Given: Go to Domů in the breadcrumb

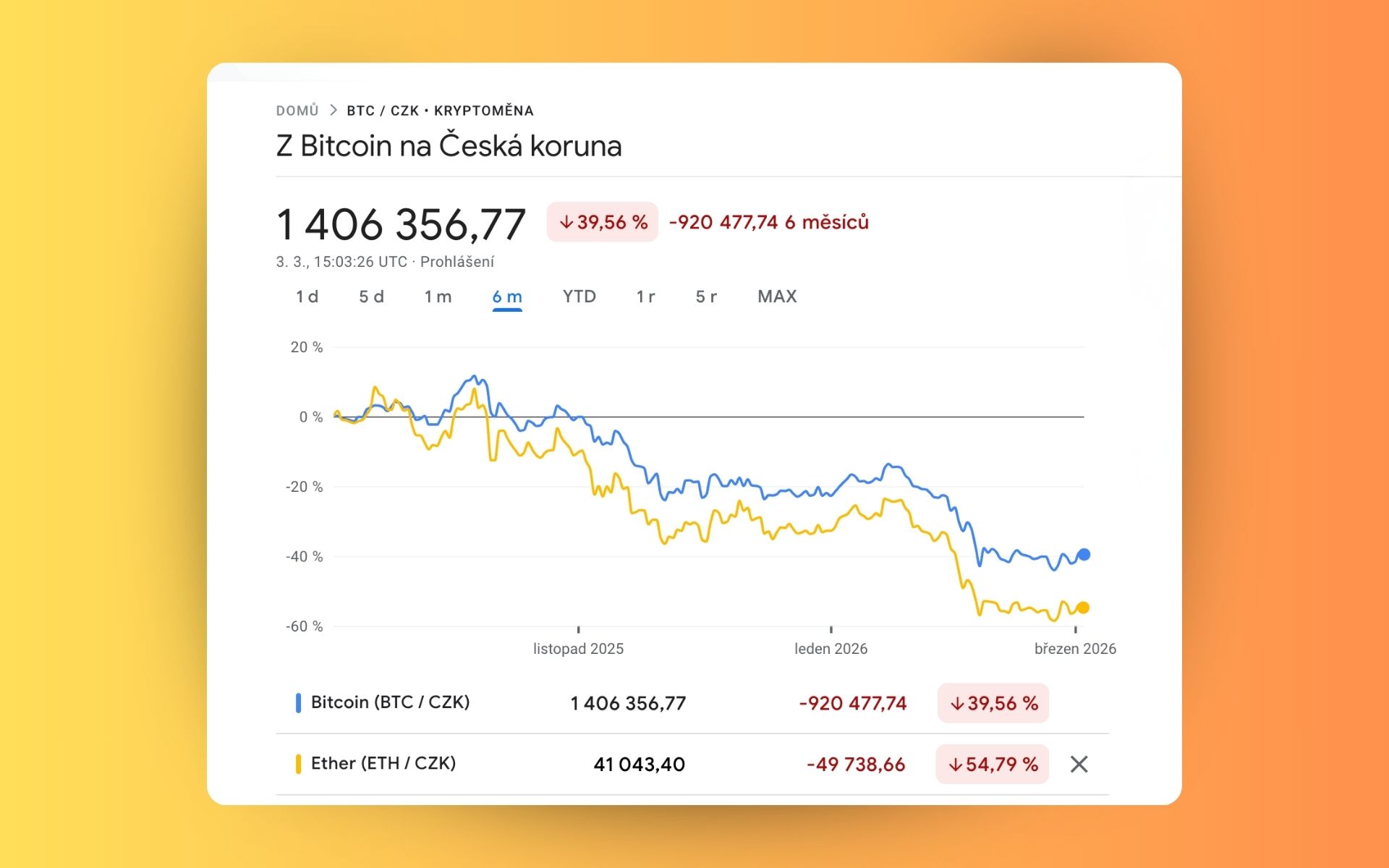Looking at the screenshot, I should (x=297, y=111).
